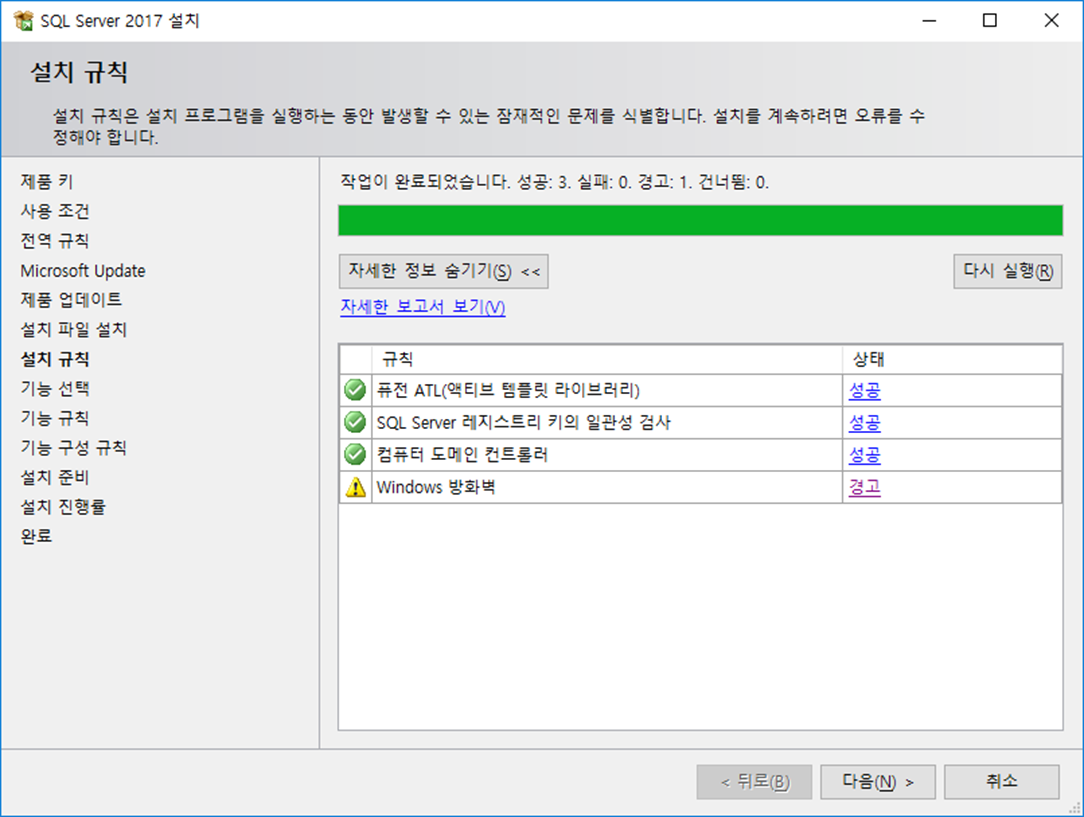Image resolution: width=1084 pixels, height=817 pixels.
Task: Select 기능 규칙 step in sidebar
Action: click(55, 418)
